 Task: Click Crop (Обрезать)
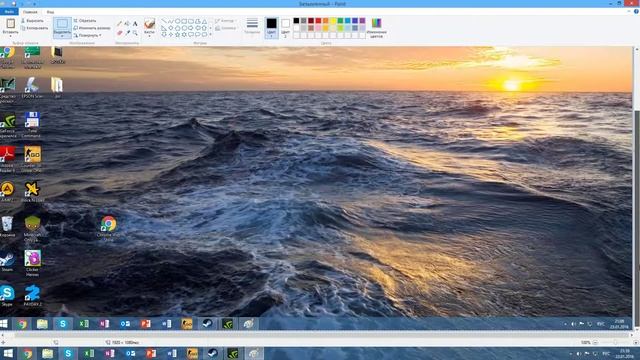[x=85, y=20]
